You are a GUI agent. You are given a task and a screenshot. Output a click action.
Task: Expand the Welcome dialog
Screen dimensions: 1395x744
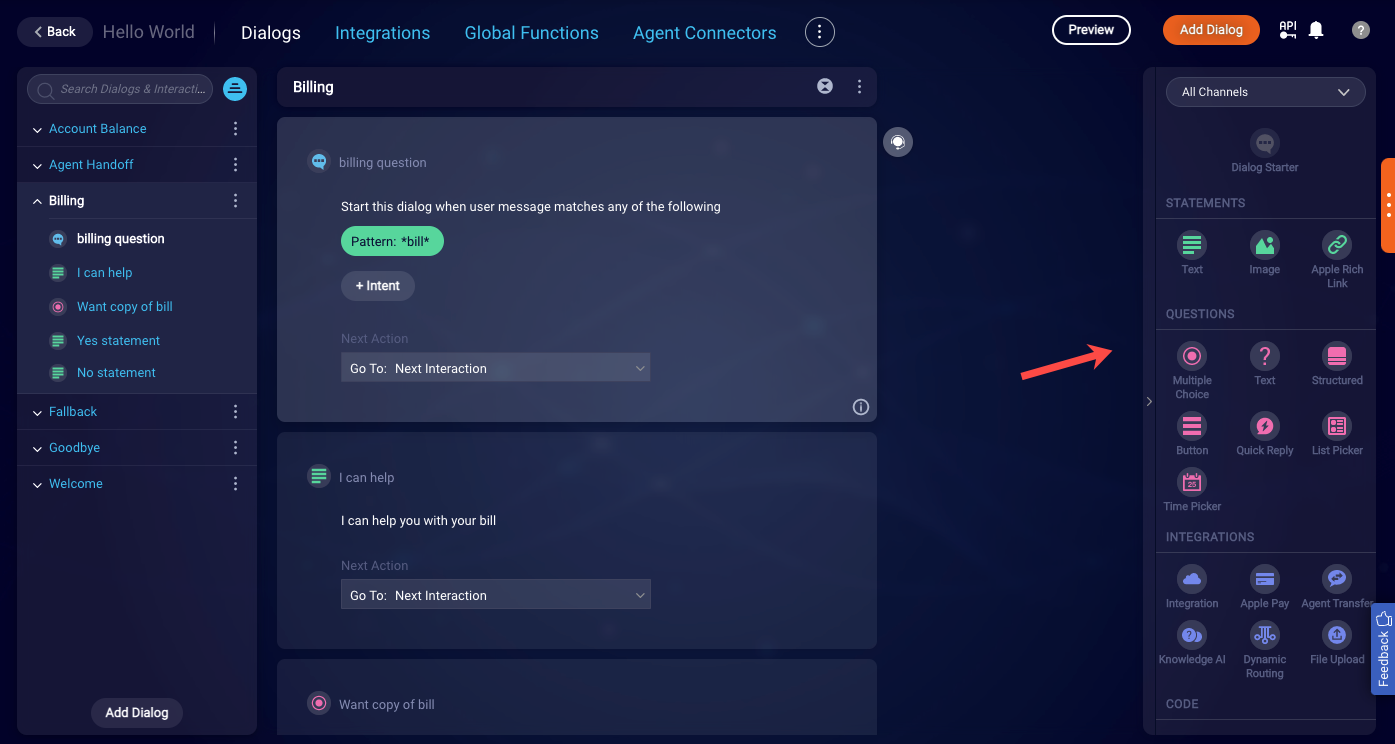[x=37, y=485]
